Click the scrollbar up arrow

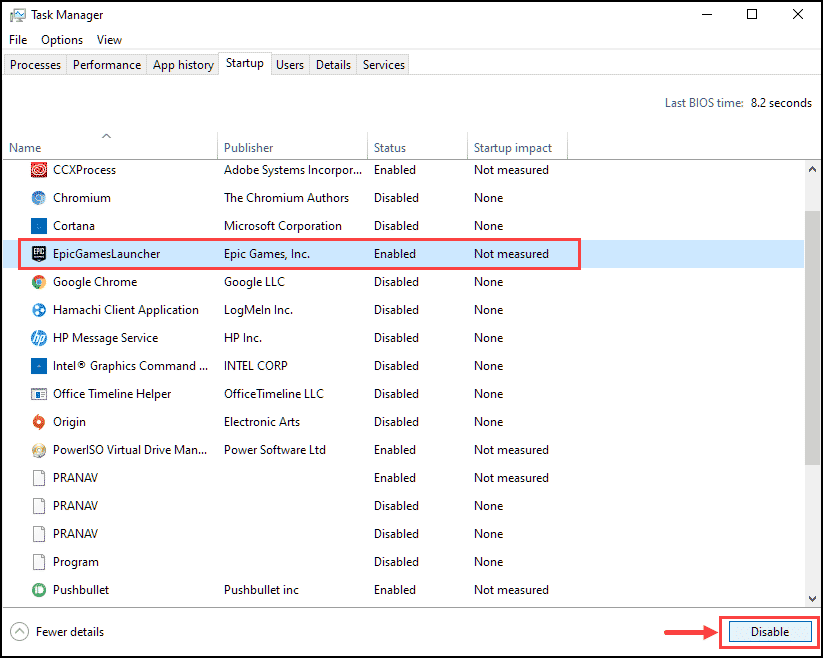[813, 169]
